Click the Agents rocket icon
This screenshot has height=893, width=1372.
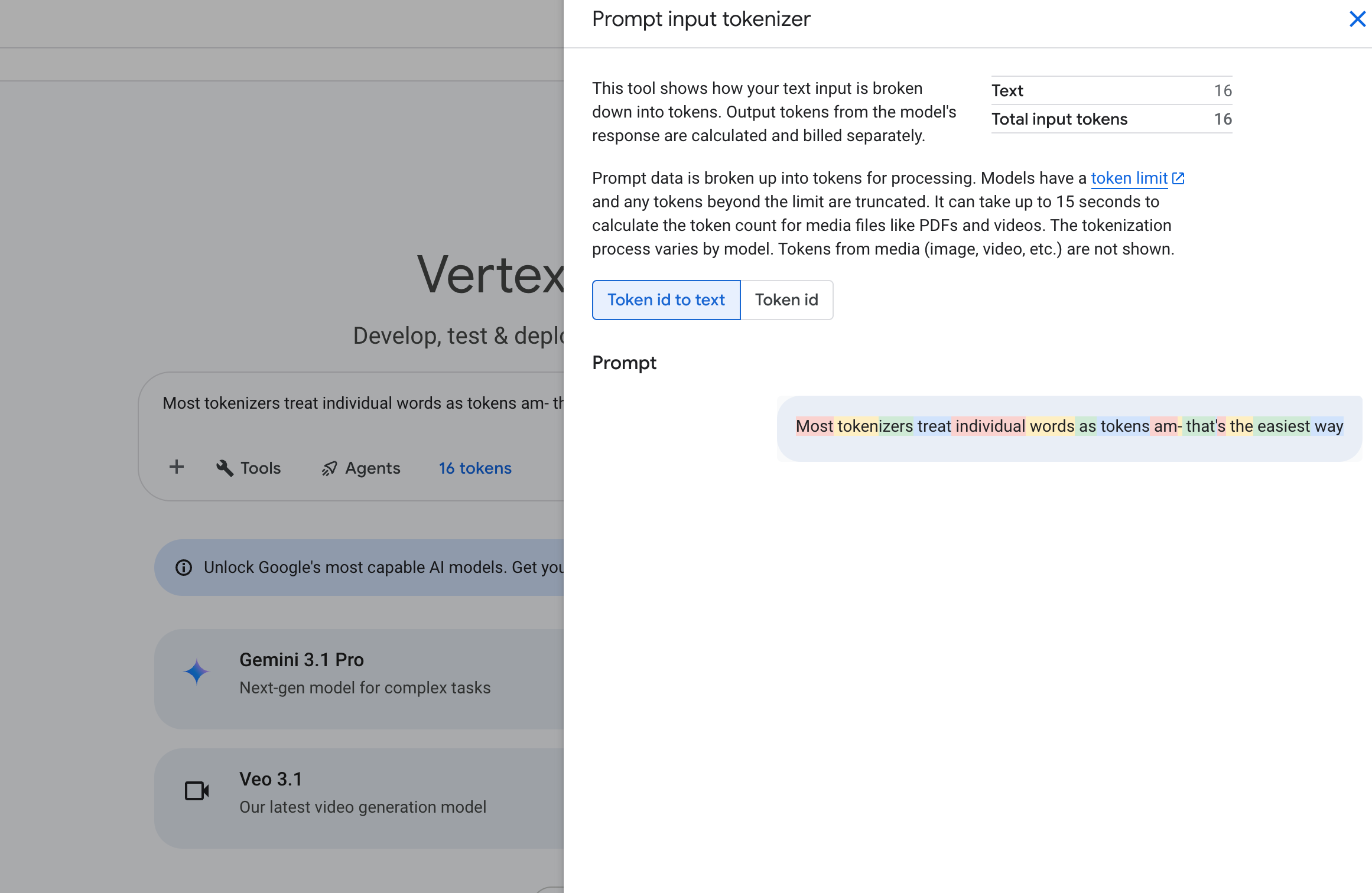pyautogui.click(x=329, y=468)
